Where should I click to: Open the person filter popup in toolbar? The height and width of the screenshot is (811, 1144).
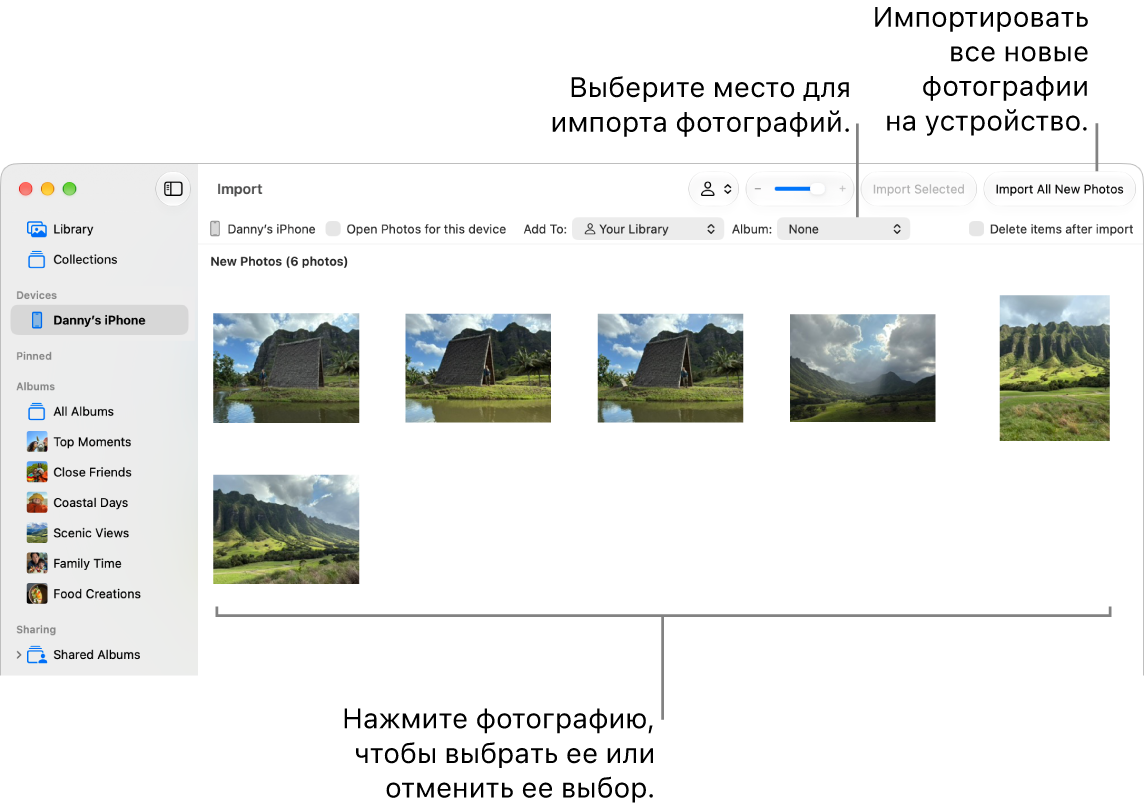[x=714, y=189]
